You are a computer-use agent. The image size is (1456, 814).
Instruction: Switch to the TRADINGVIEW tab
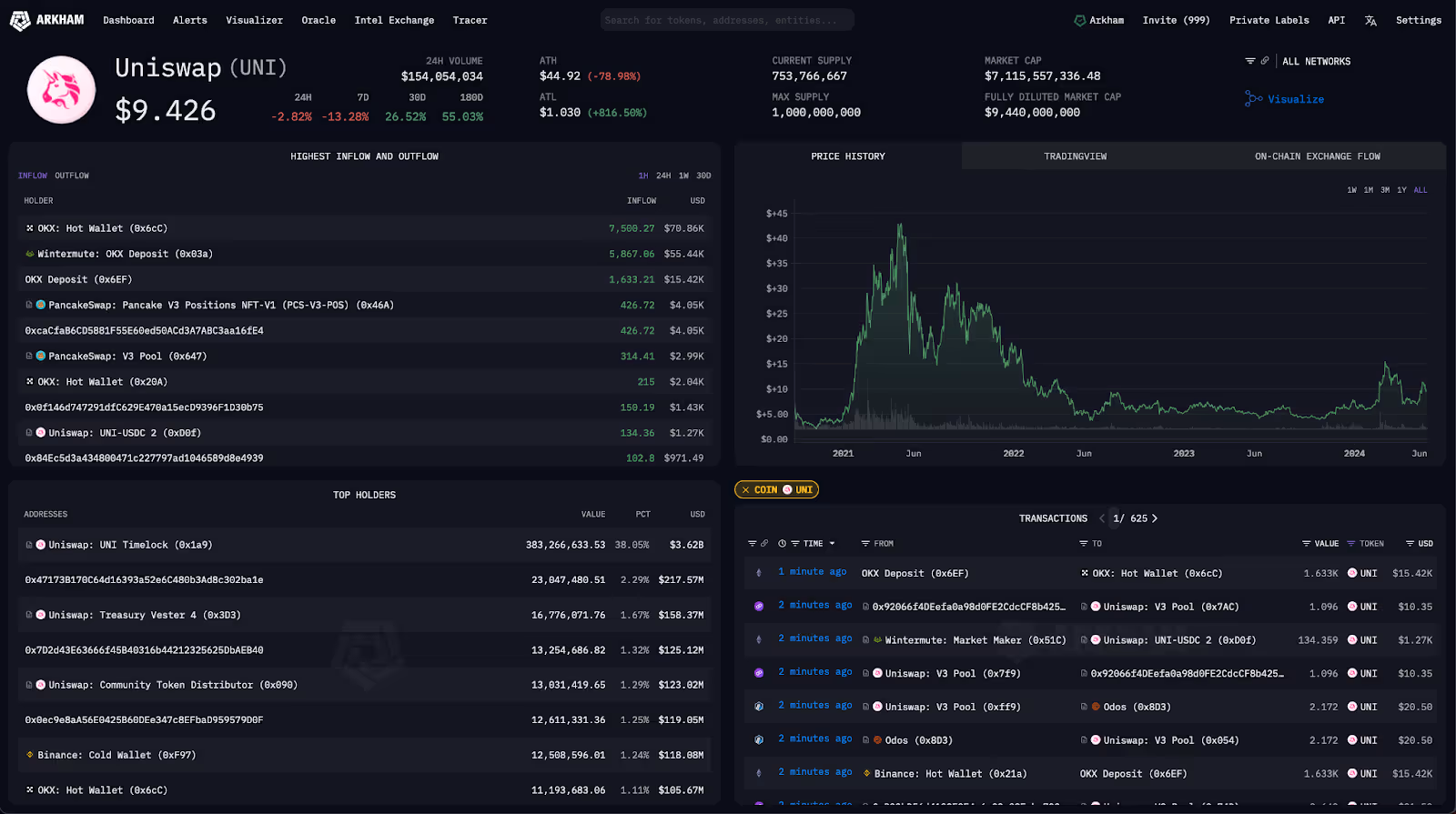1076,156
